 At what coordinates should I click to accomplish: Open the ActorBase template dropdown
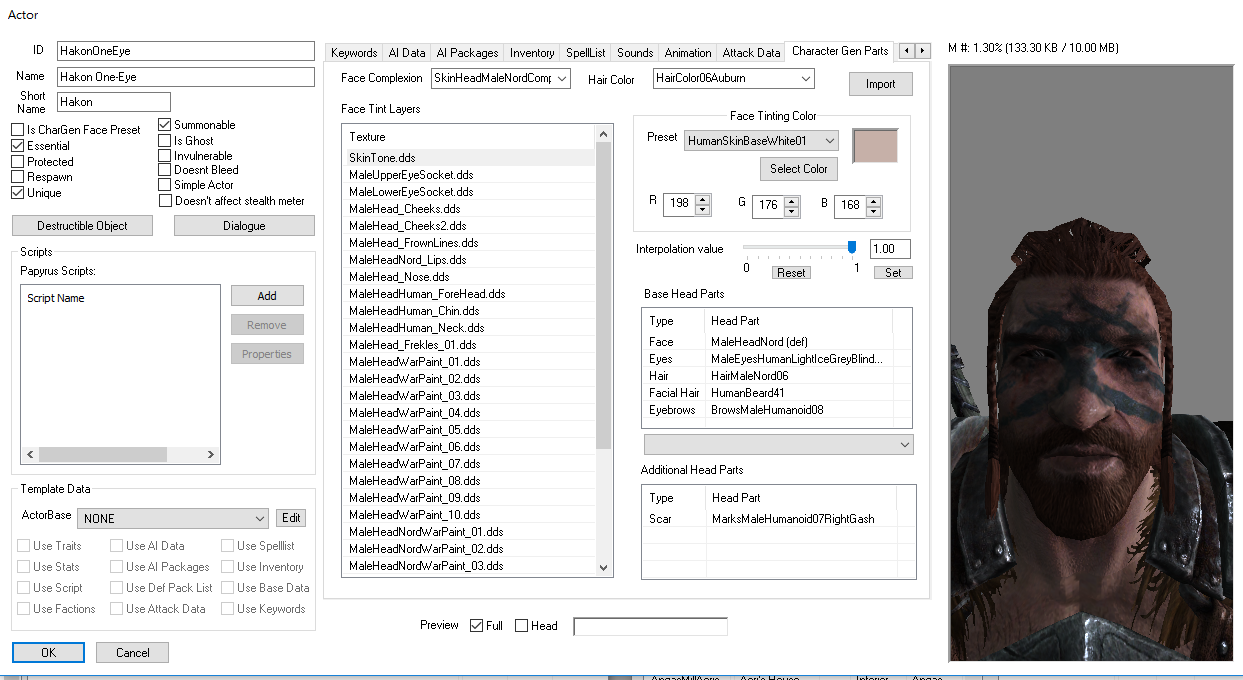(174, 519)
